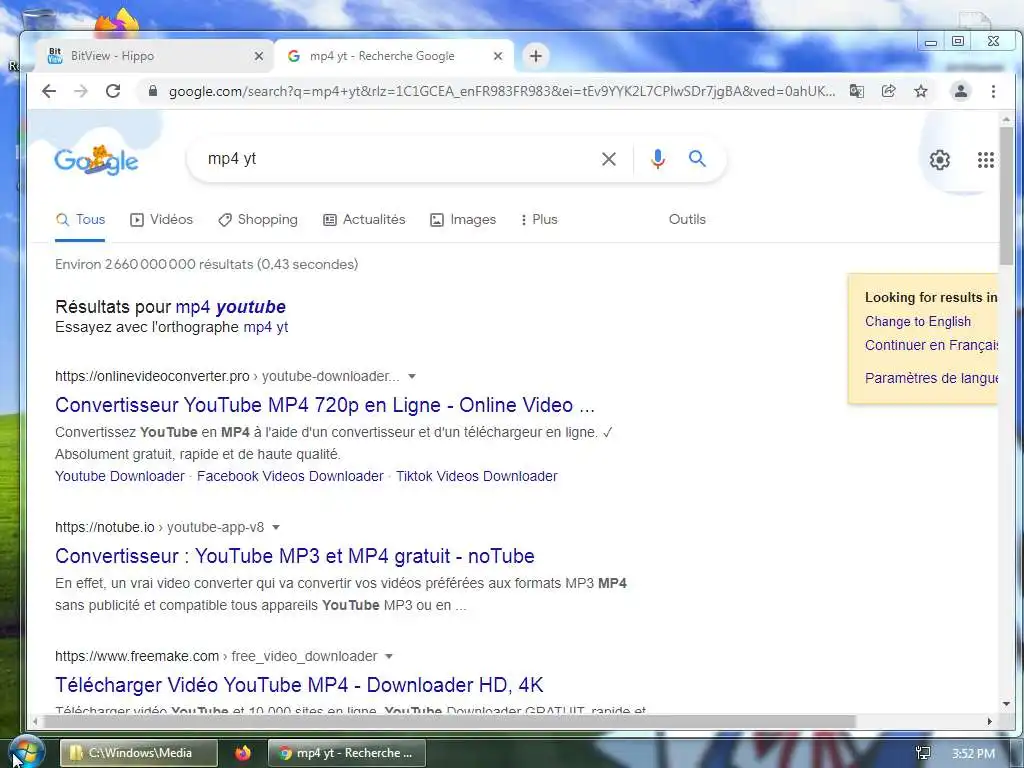The height and width of the screenshot is (768, 1024).
Task: Share this page via address bar icon
Action: (x=888, y=91)
